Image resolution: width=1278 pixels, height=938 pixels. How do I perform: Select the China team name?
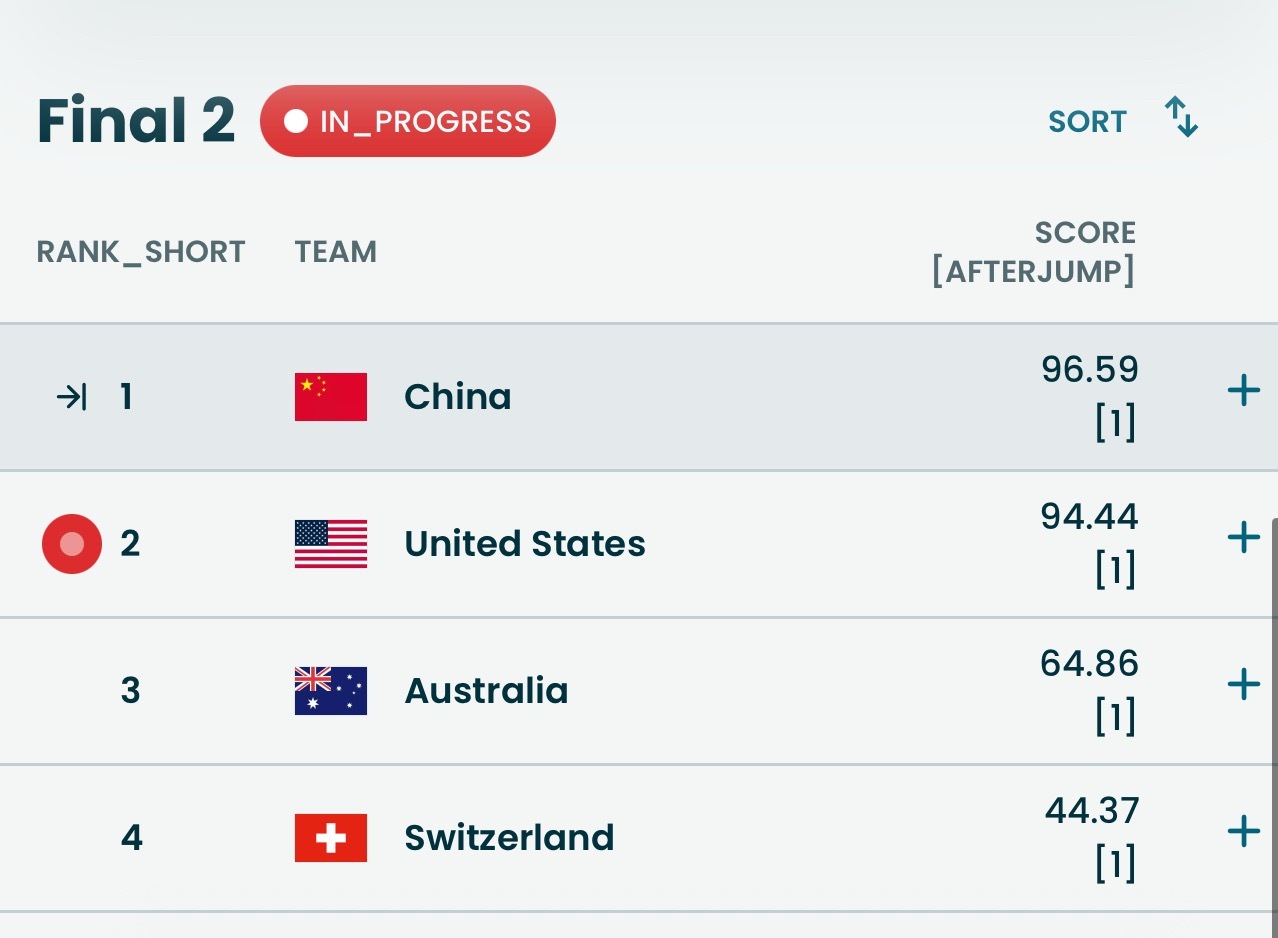click(x=457, y=397)
